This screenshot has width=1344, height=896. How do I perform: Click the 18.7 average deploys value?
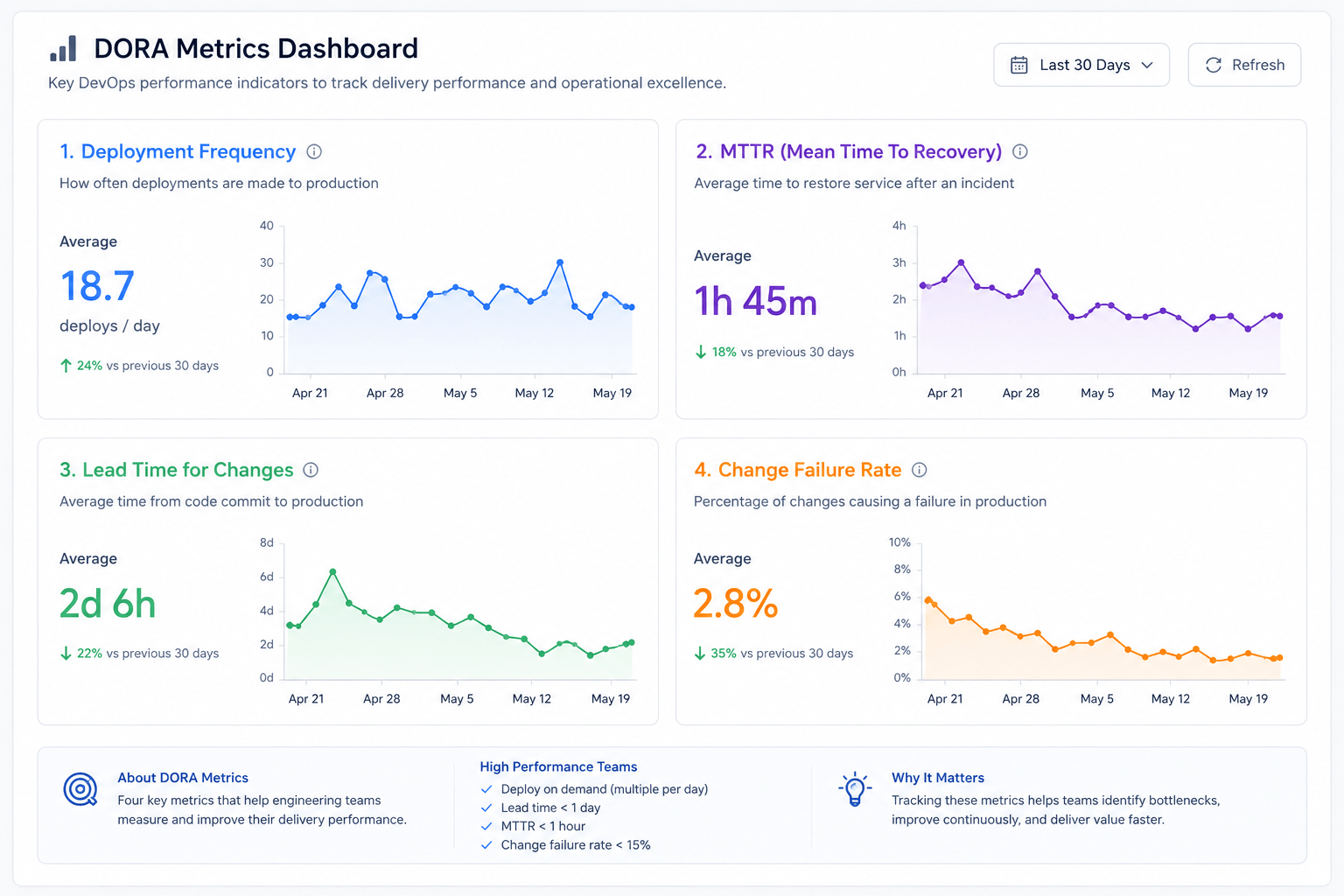(x=97, y=286)
